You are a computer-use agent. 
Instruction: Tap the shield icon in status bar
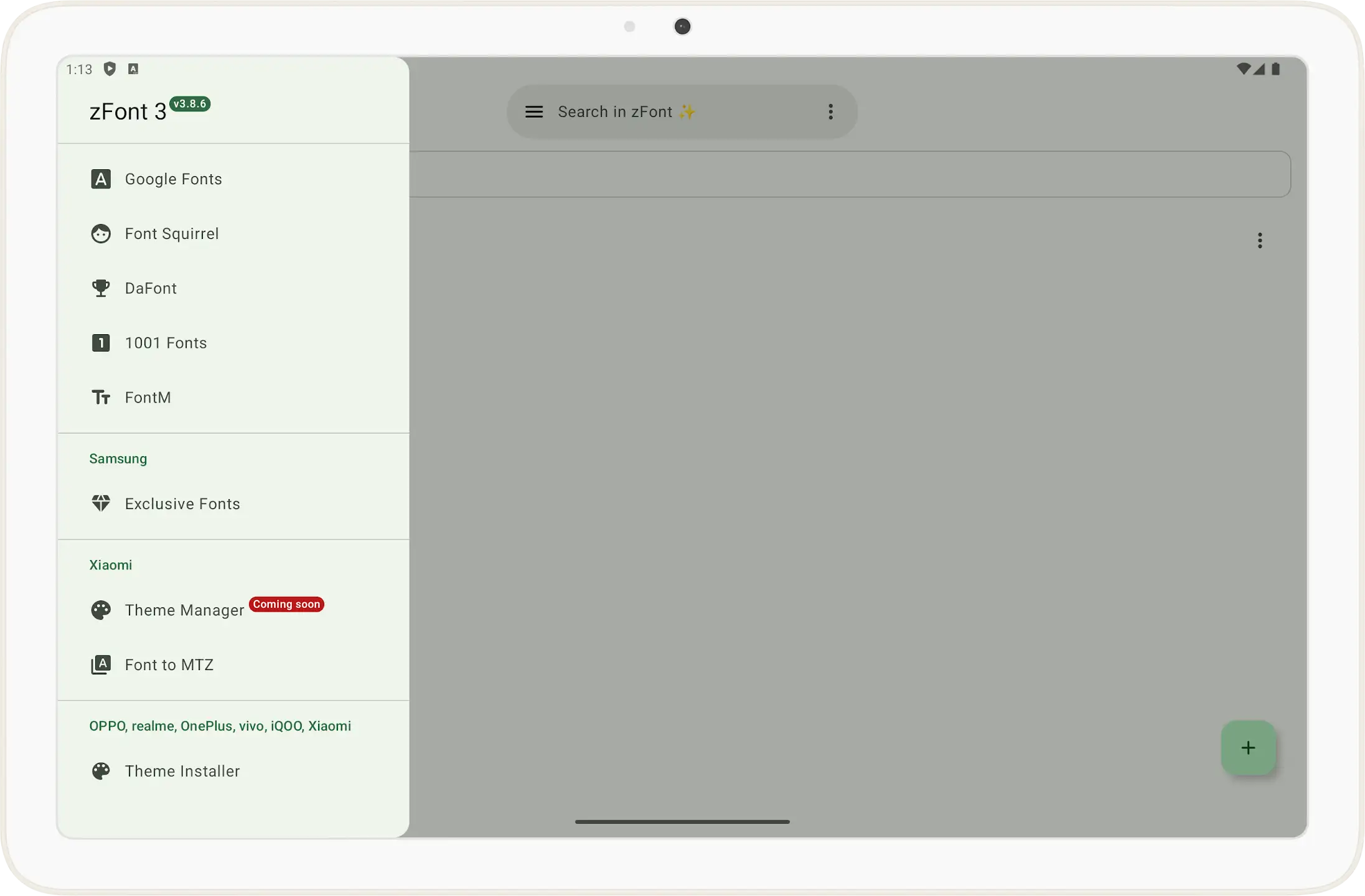point(110,69)
